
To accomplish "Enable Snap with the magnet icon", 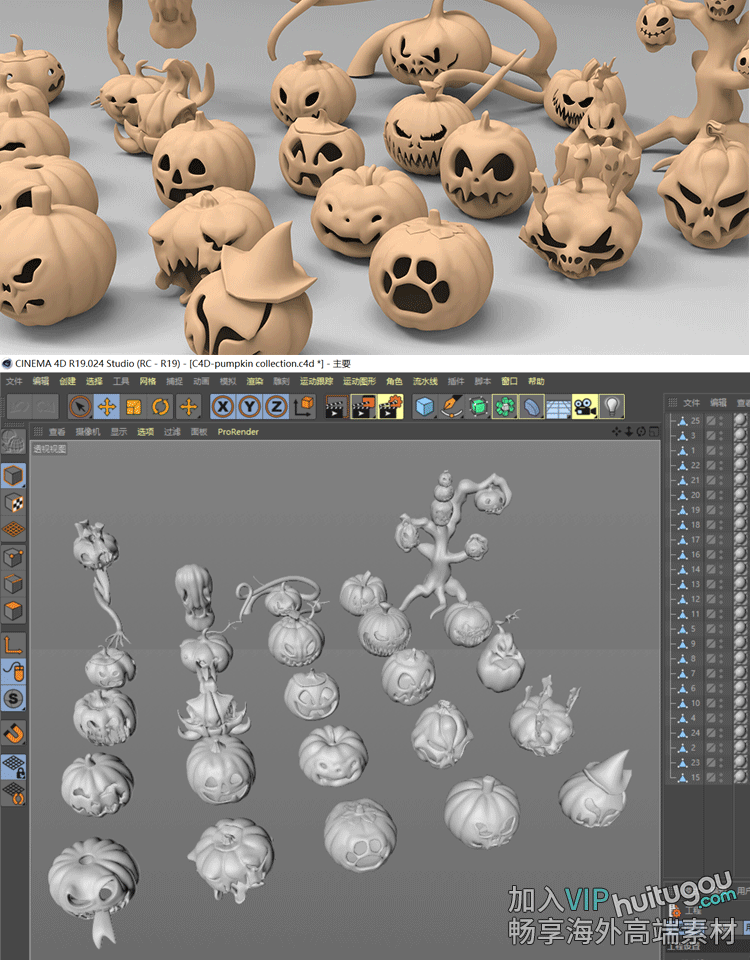I will (x=13, y=734).
